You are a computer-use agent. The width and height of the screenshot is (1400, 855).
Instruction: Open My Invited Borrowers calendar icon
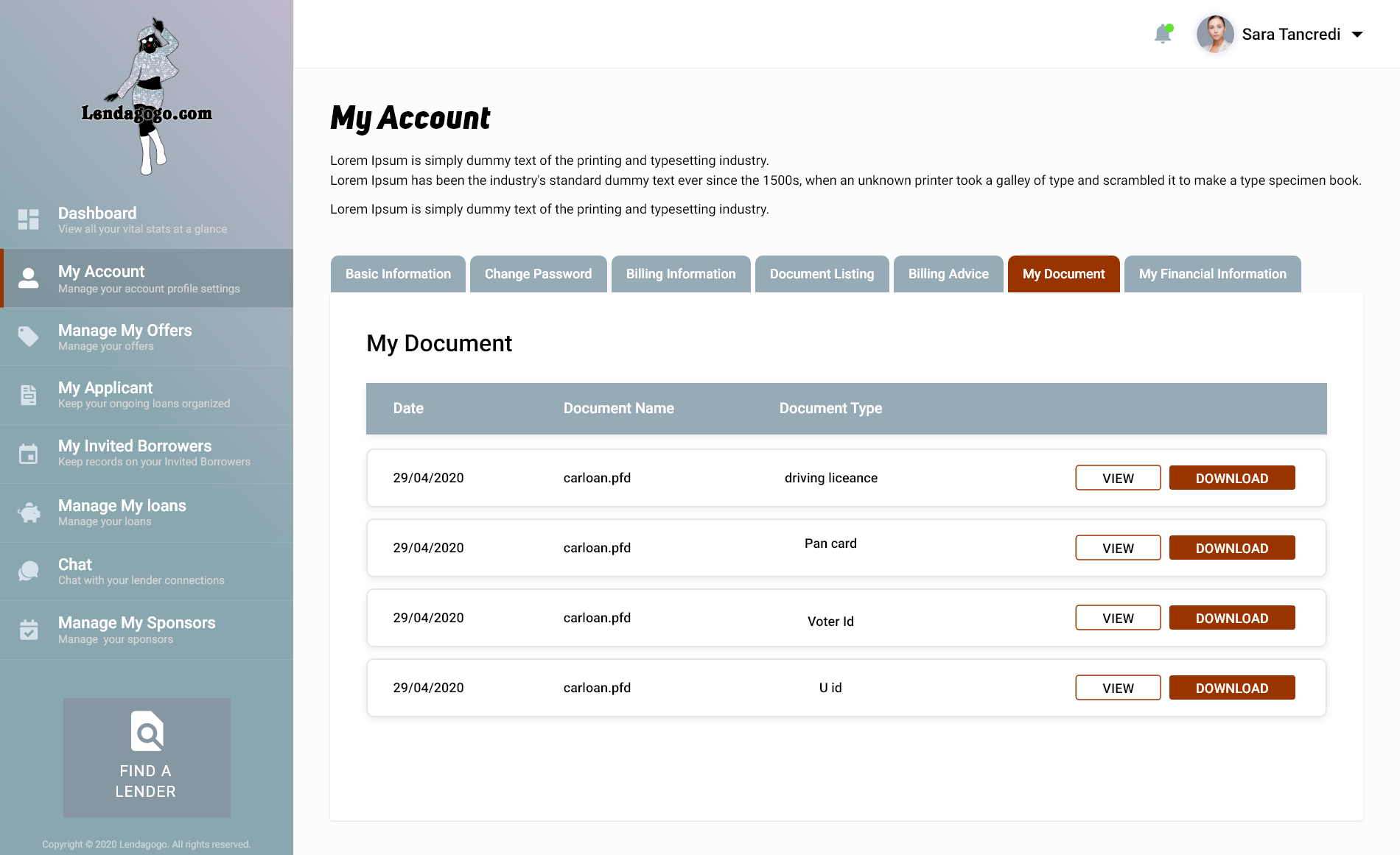tap(28, 454)
